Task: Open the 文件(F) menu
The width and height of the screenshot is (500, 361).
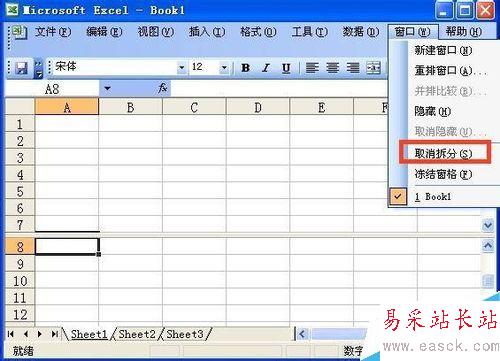Action: [x=53, y=32]
